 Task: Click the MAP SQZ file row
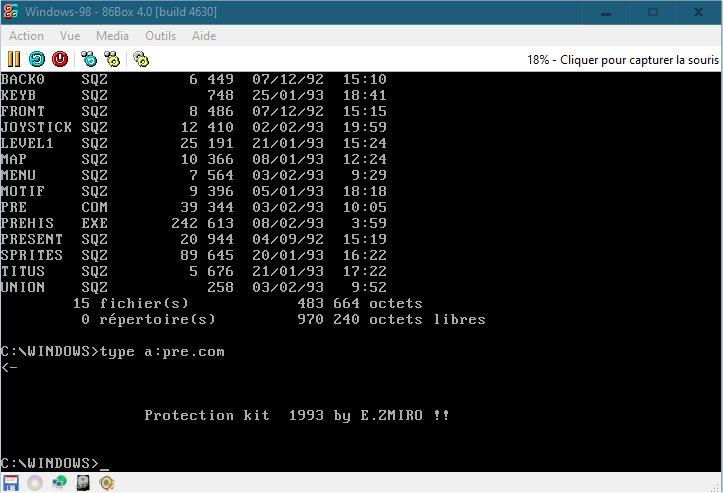tap(194, 160)
